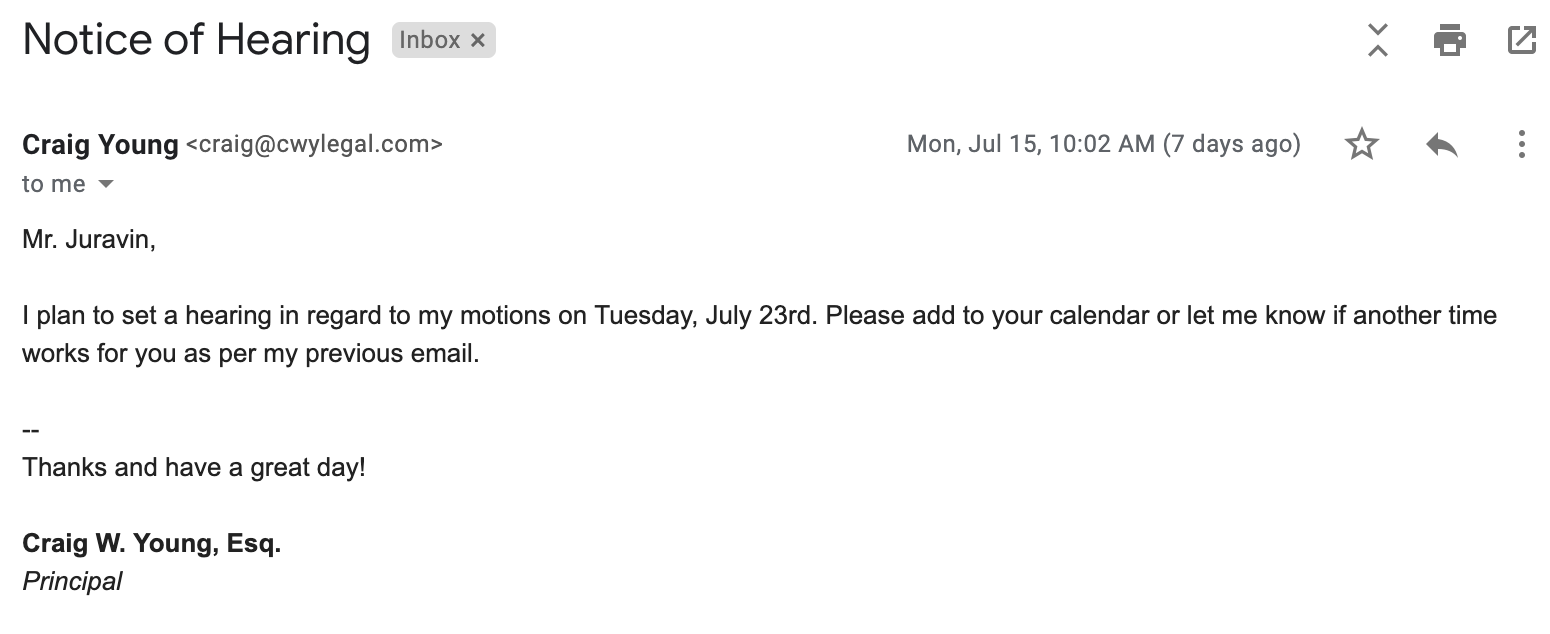The height and width of the screenshot is (634, 1550).
Task: Star the message from Craig Young
Action: (1362, 145)
